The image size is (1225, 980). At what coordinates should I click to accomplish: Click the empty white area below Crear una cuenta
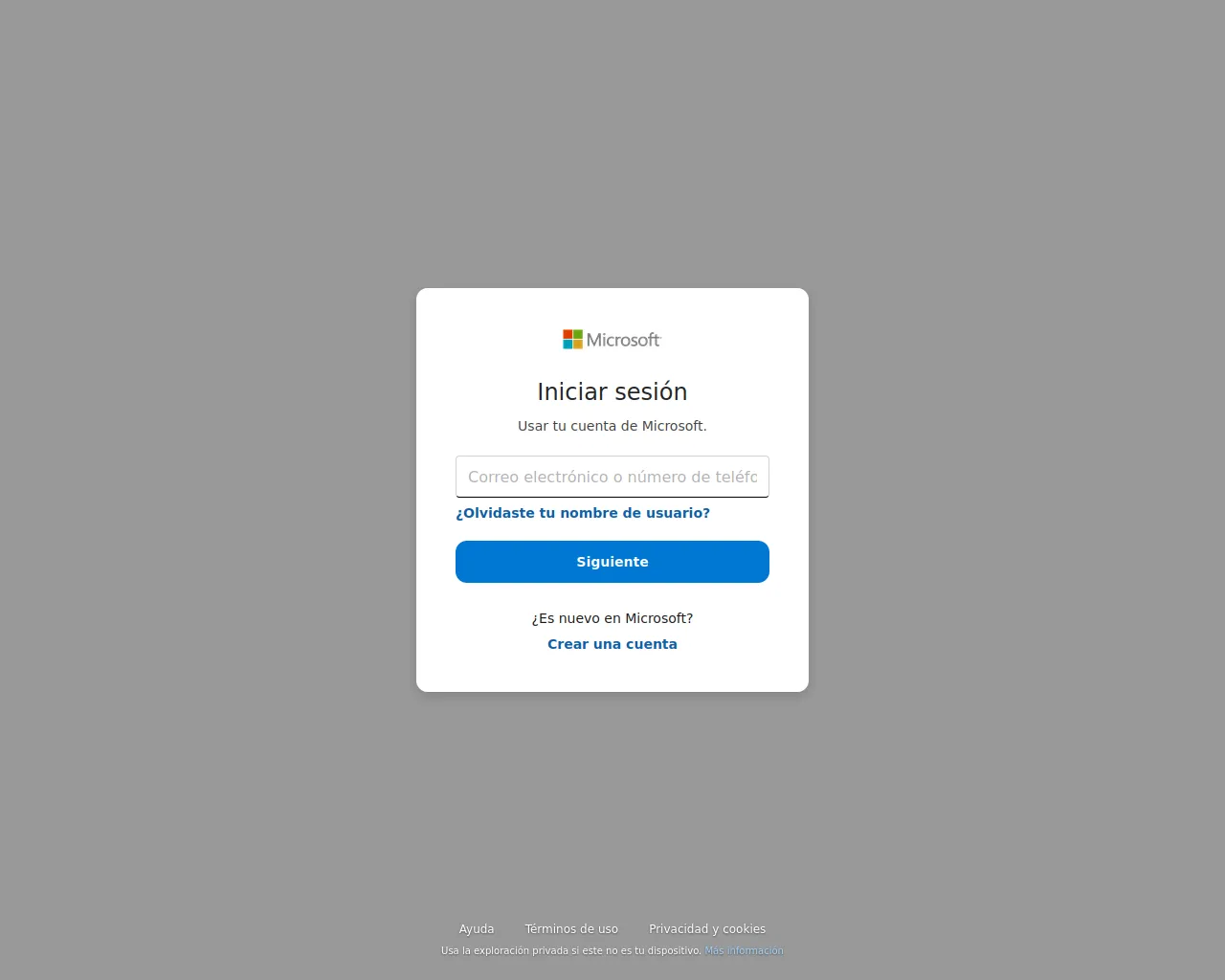(x=612, y=673)
